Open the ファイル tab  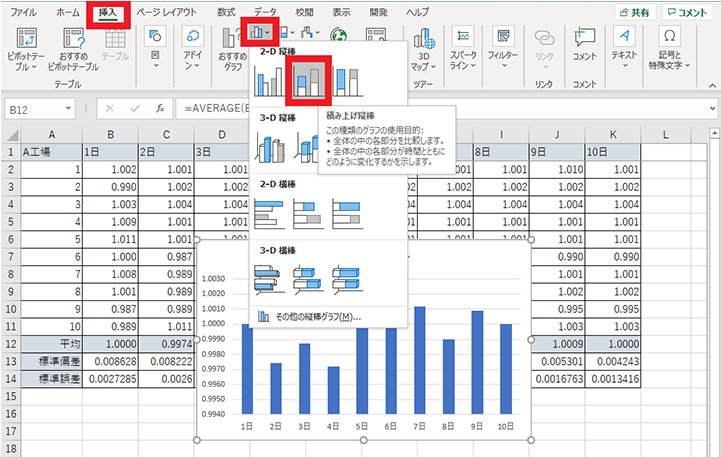click(23, 12)
